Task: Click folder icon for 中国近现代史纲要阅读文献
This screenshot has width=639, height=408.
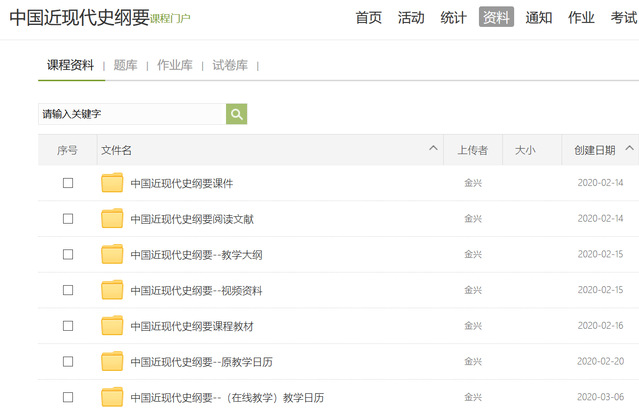Action: (112, 219)
